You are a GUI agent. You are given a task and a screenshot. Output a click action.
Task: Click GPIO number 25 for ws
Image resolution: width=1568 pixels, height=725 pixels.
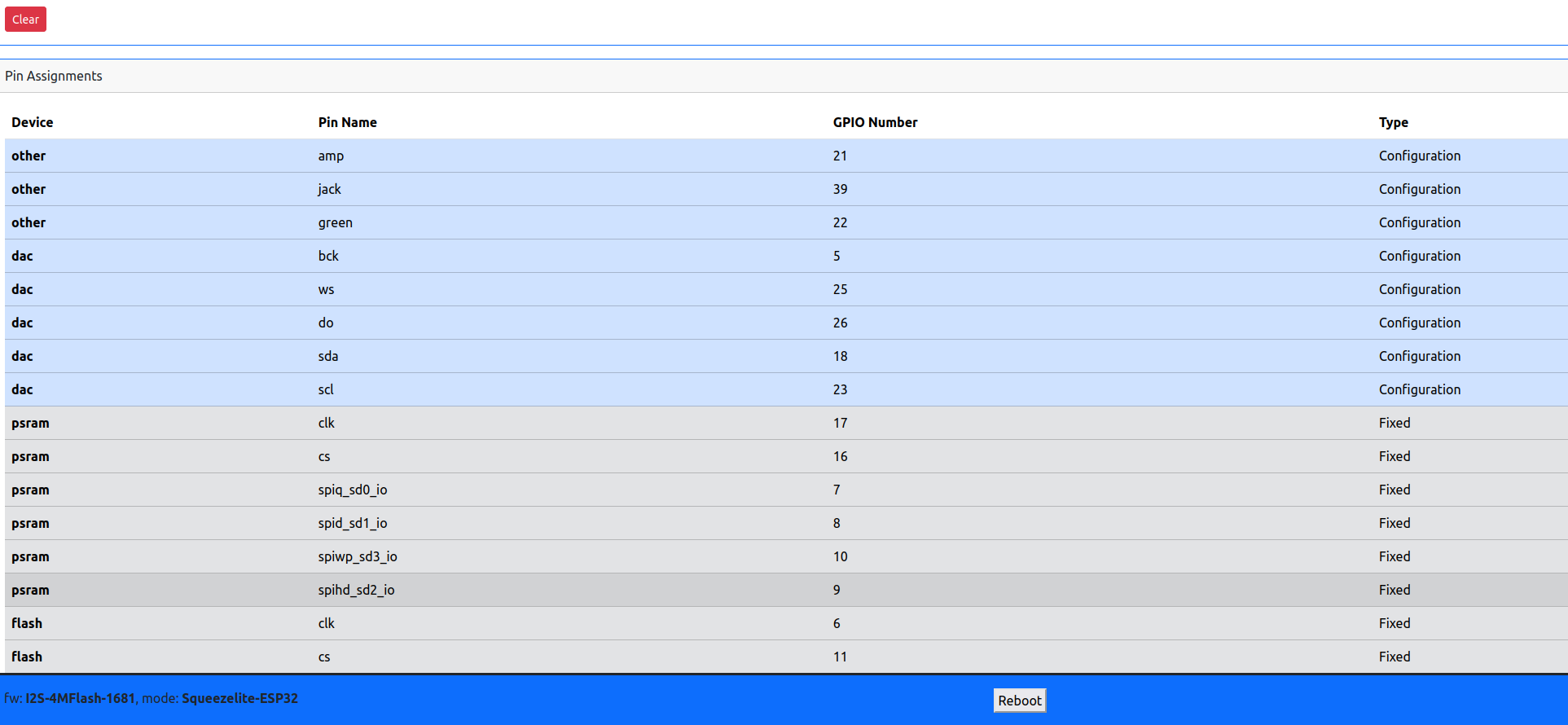(x=840, y=289)
